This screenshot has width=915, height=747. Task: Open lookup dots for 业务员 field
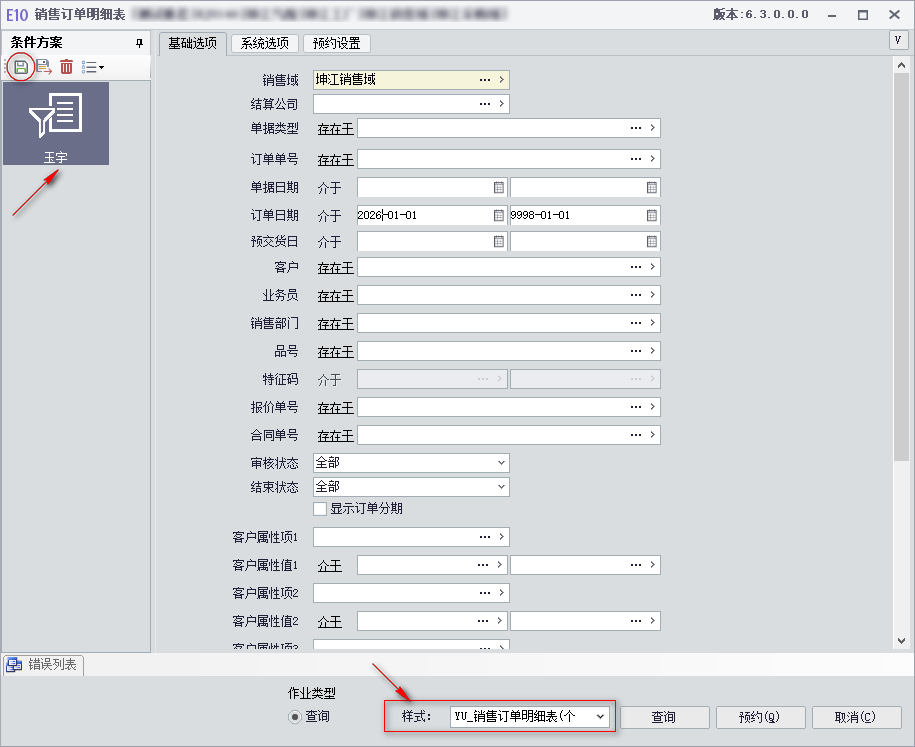636,295
